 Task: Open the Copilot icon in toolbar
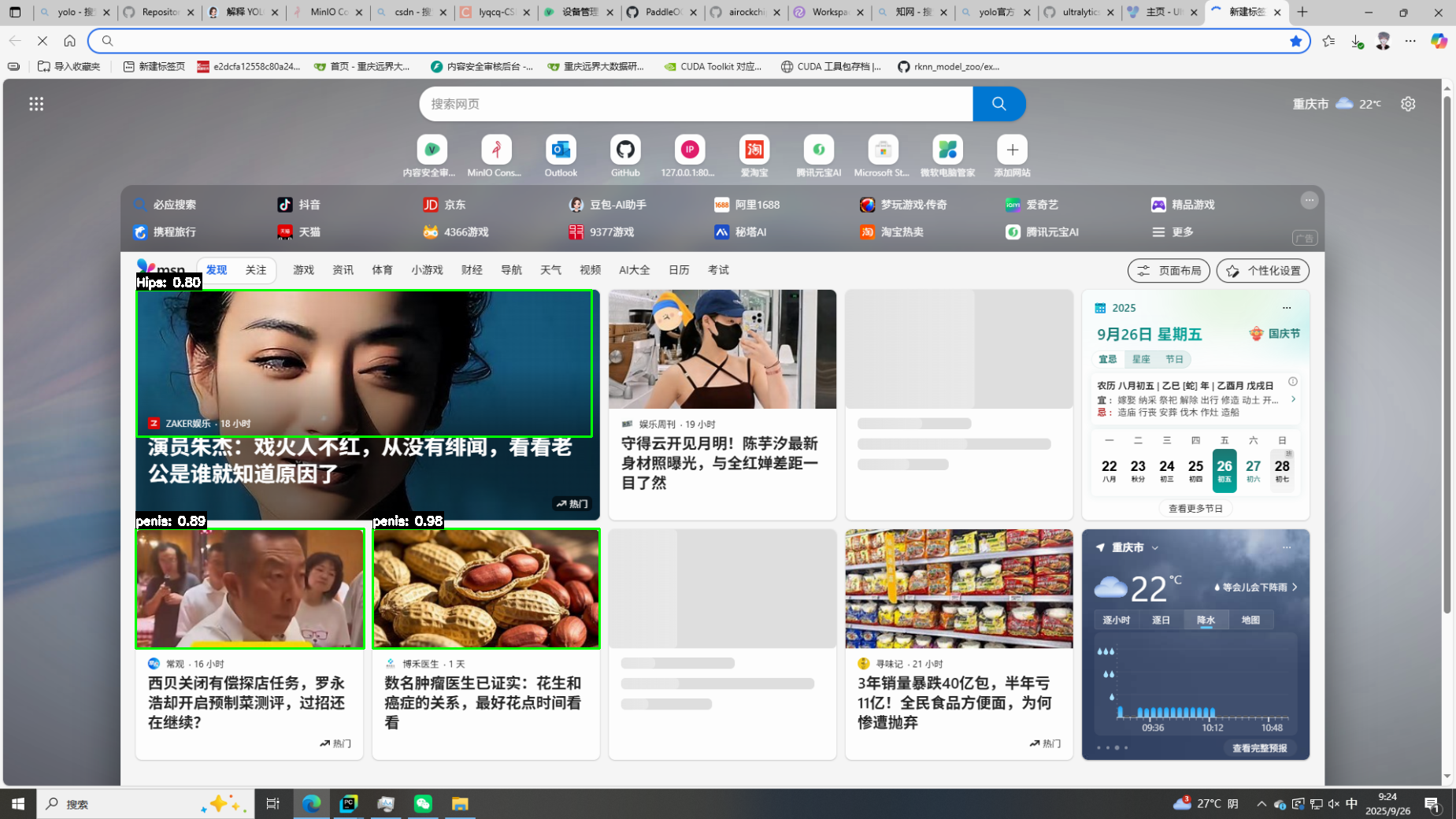tap(1439, 41)
